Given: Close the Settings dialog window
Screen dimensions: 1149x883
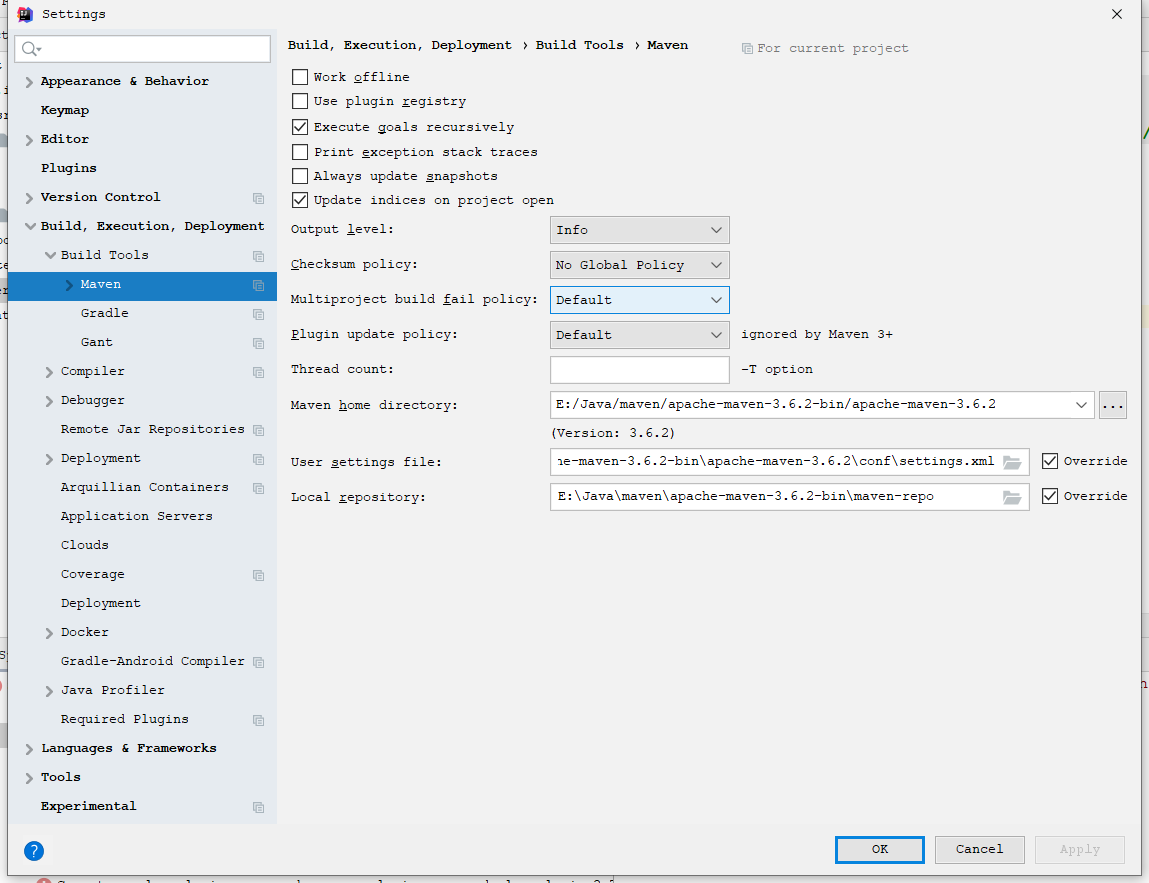Looking at the screenshot, I should pyautogui.click(x=1116, y=14).
